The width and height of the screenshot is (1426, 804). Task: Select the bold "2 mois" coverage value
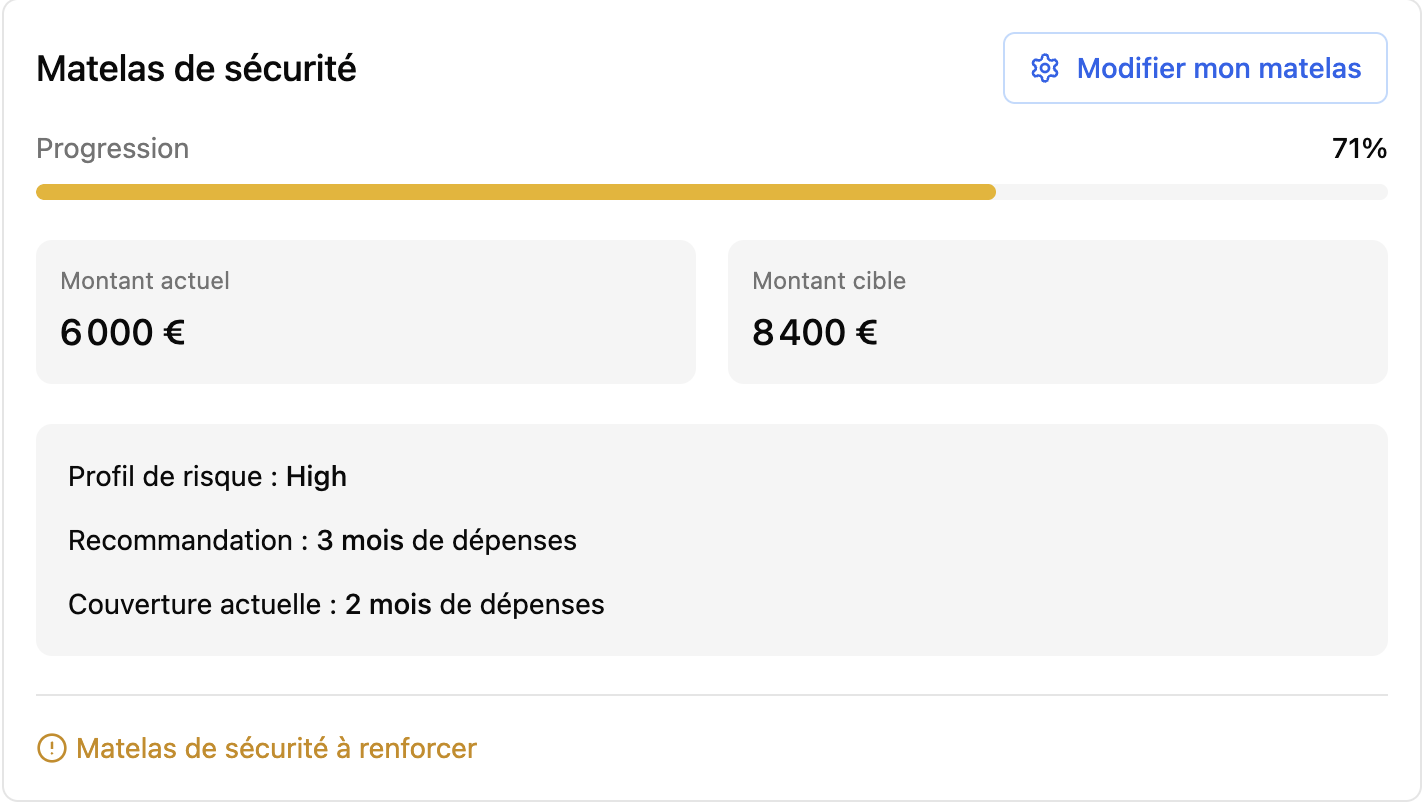388,605
